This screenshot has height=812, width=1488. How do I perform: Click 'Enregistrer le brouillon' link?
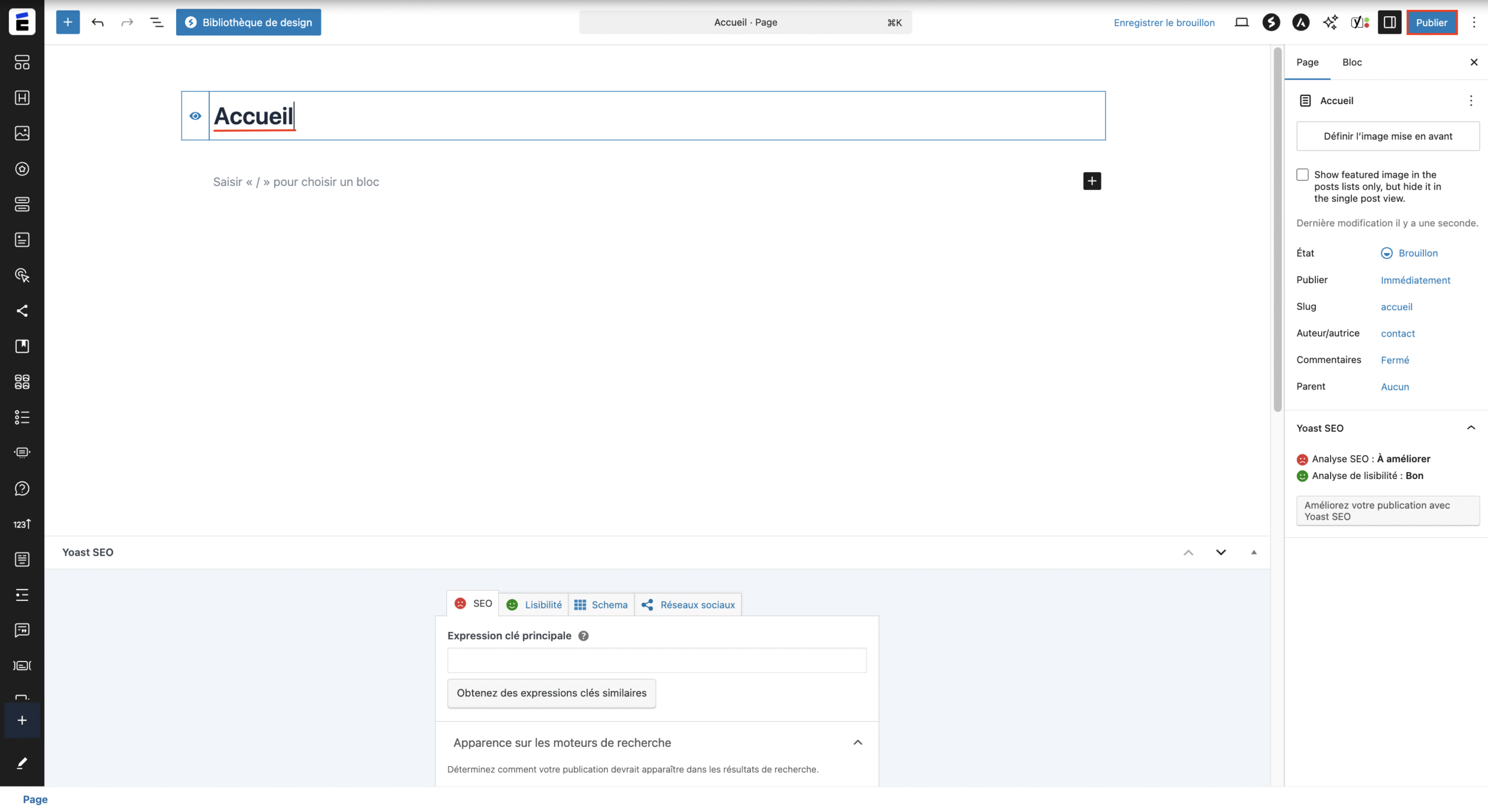pyautogui.click(x=1164, y=22)
